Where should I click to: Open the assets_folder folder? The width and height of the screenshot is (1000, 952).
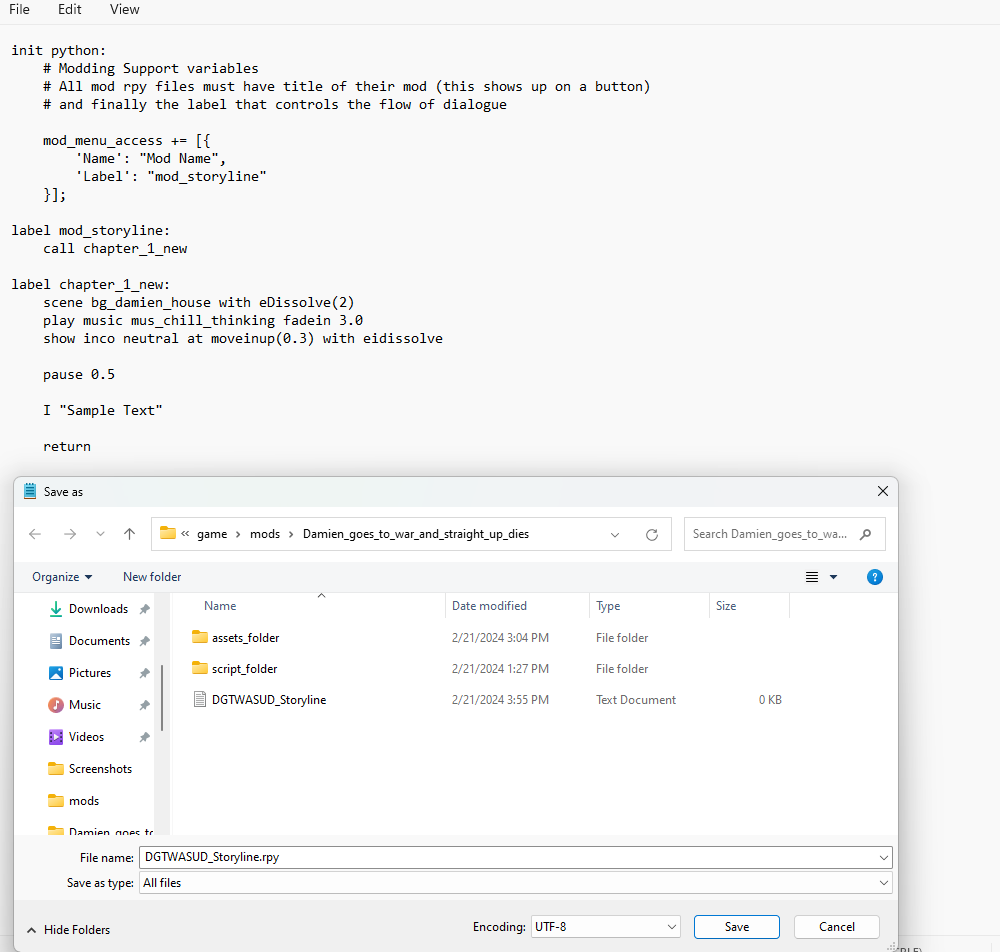tap(245, 638)
